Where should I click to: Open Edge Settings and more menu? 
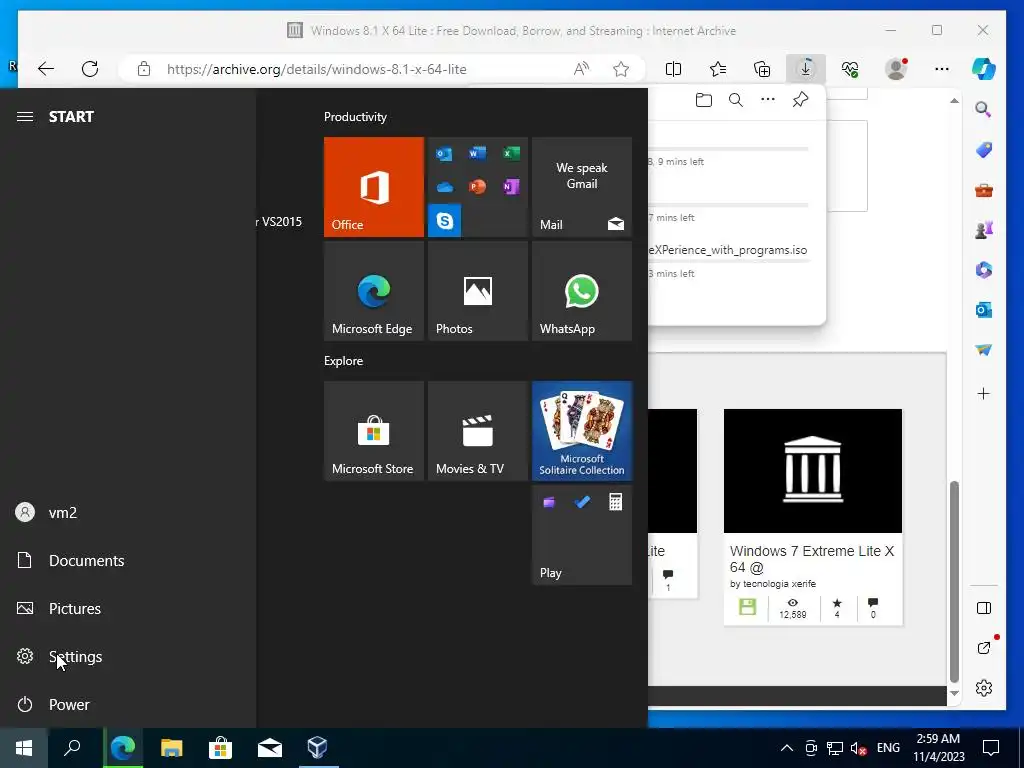pyautogui.click(x=941, y=69)
